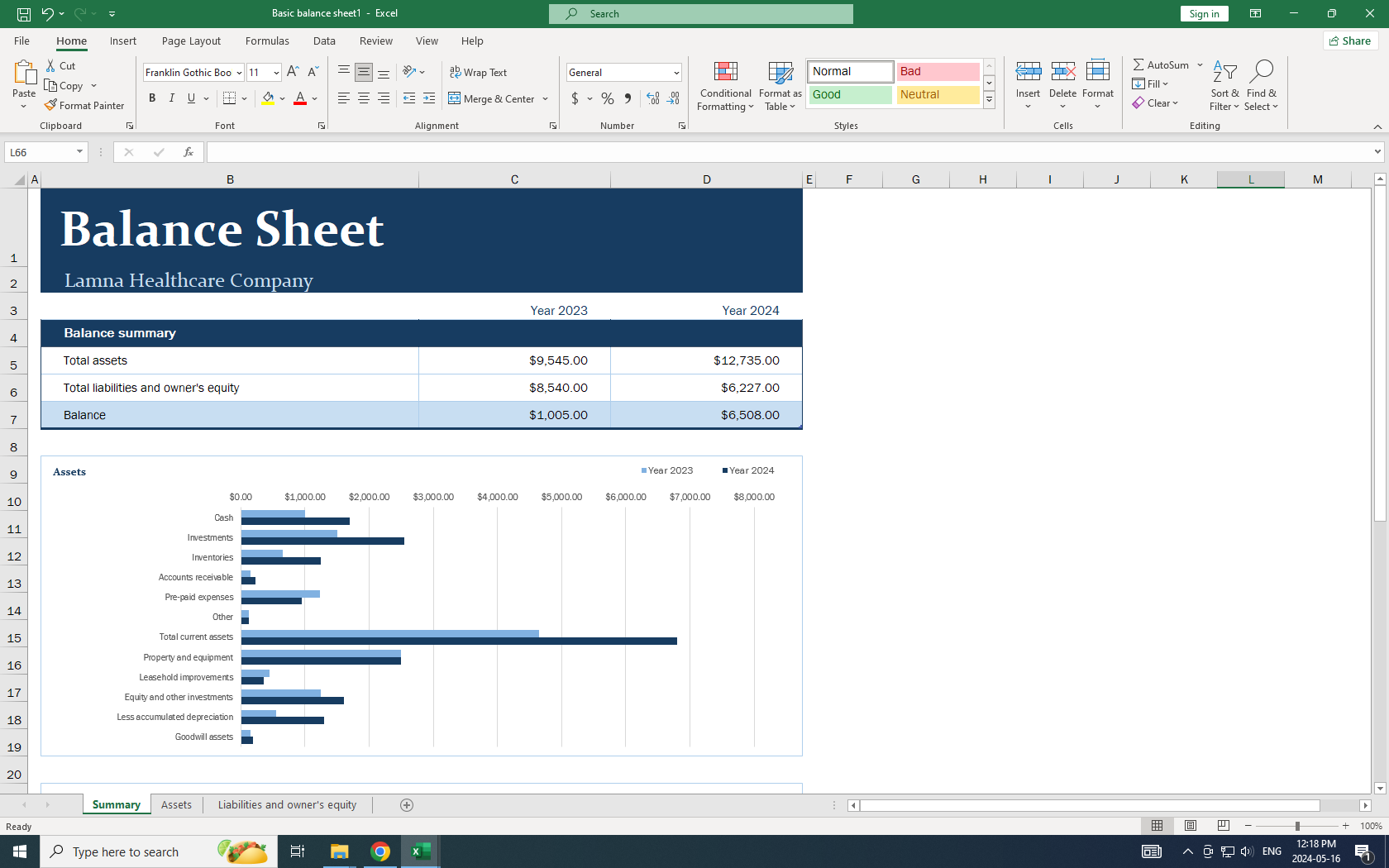Click the Format Painter icon
This screenshot has height=868, width=1389.
(x=51, y=106)
